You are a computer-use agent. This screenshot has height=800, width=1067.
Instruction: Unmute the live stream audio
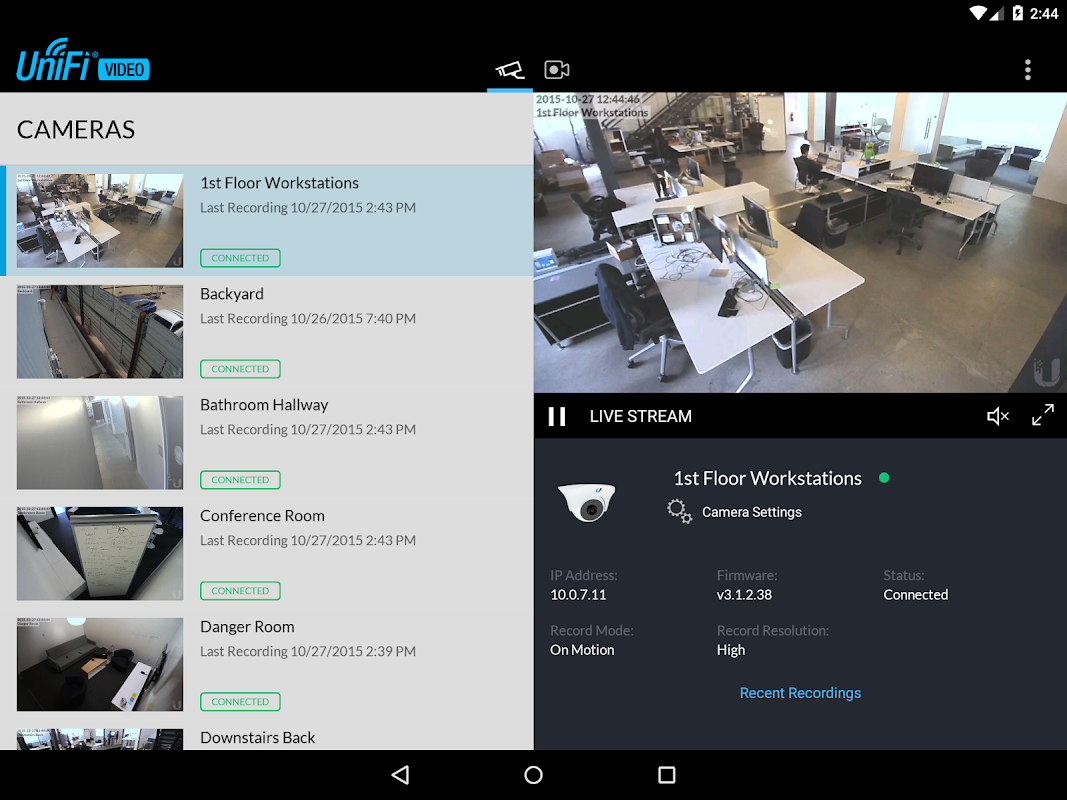(x=998, y=416)
